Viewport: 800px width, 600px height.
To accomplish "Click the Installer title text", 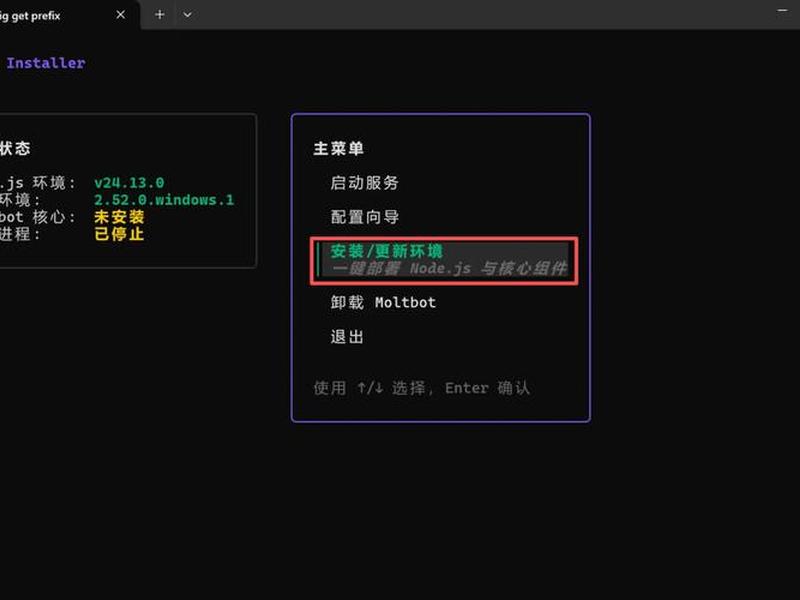I will [x=46, y=63].
